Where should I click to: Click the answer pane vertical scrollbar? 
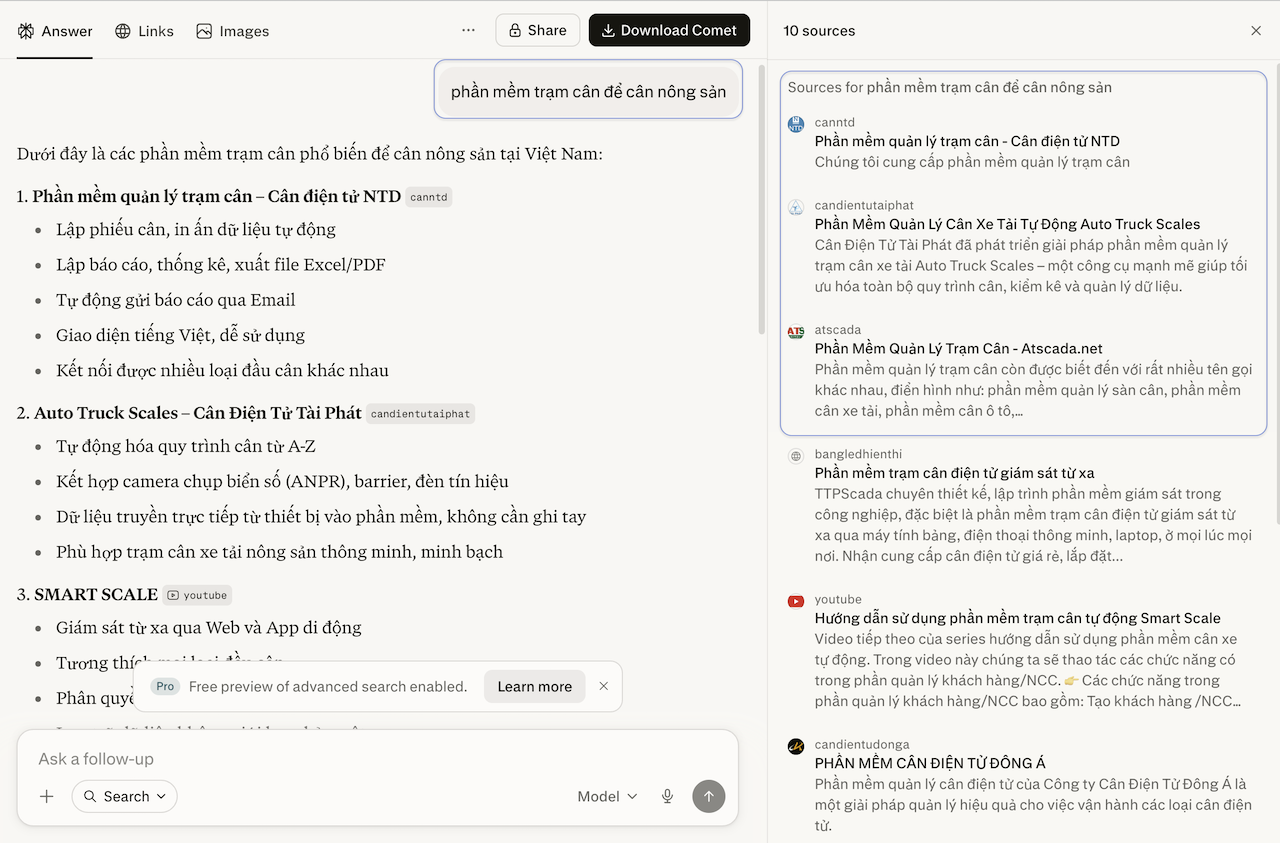[x=762, y=200]
